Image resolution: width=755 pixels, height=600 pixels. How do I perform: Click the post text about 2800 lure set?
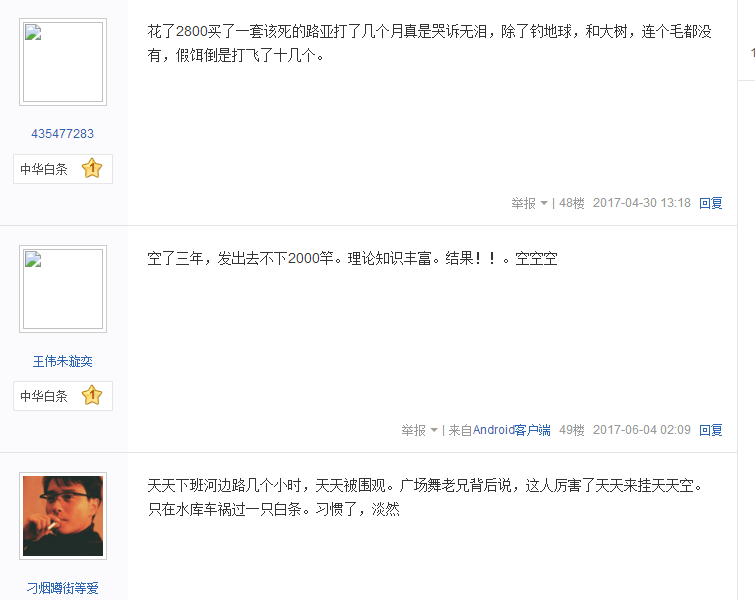click(430, 43)
